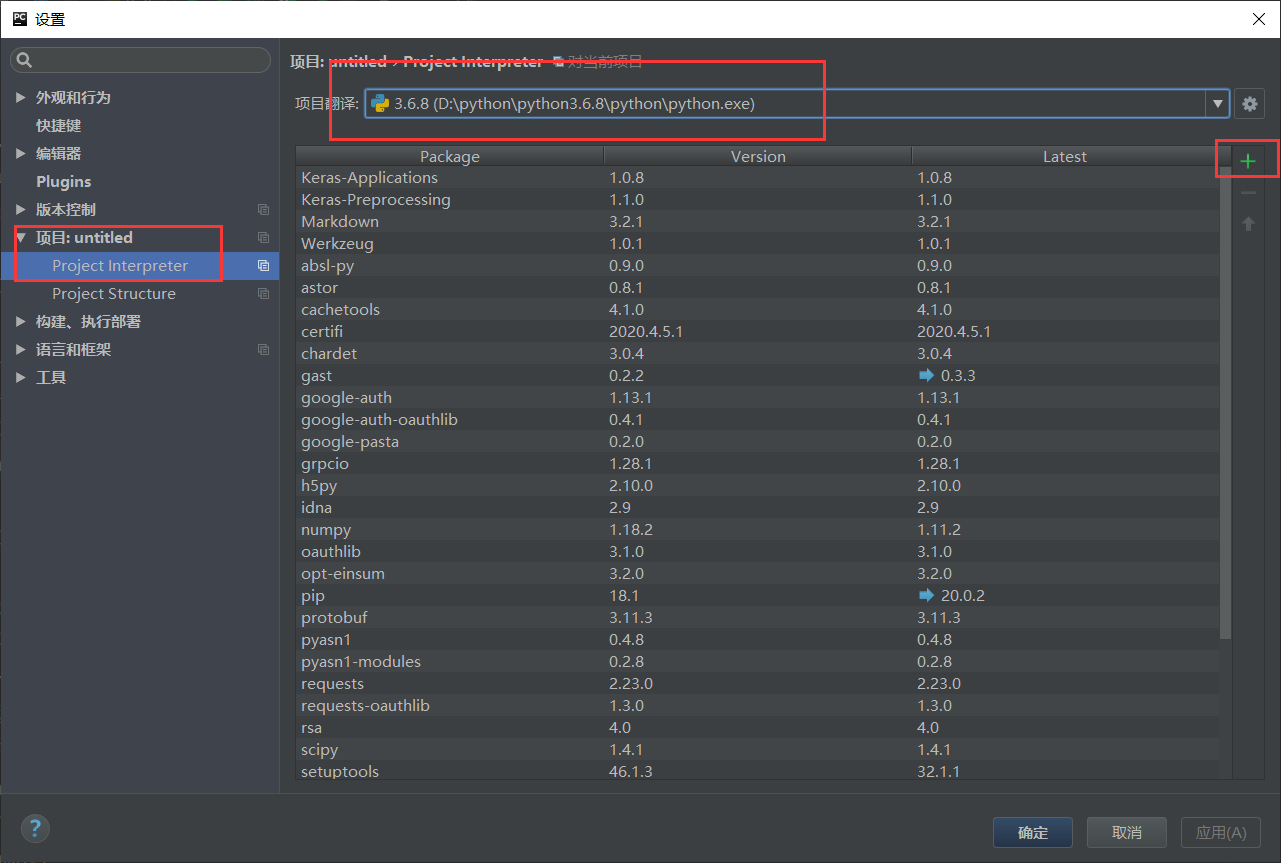
Task: Select the numpy package row
Action: (x=757, y=530)
